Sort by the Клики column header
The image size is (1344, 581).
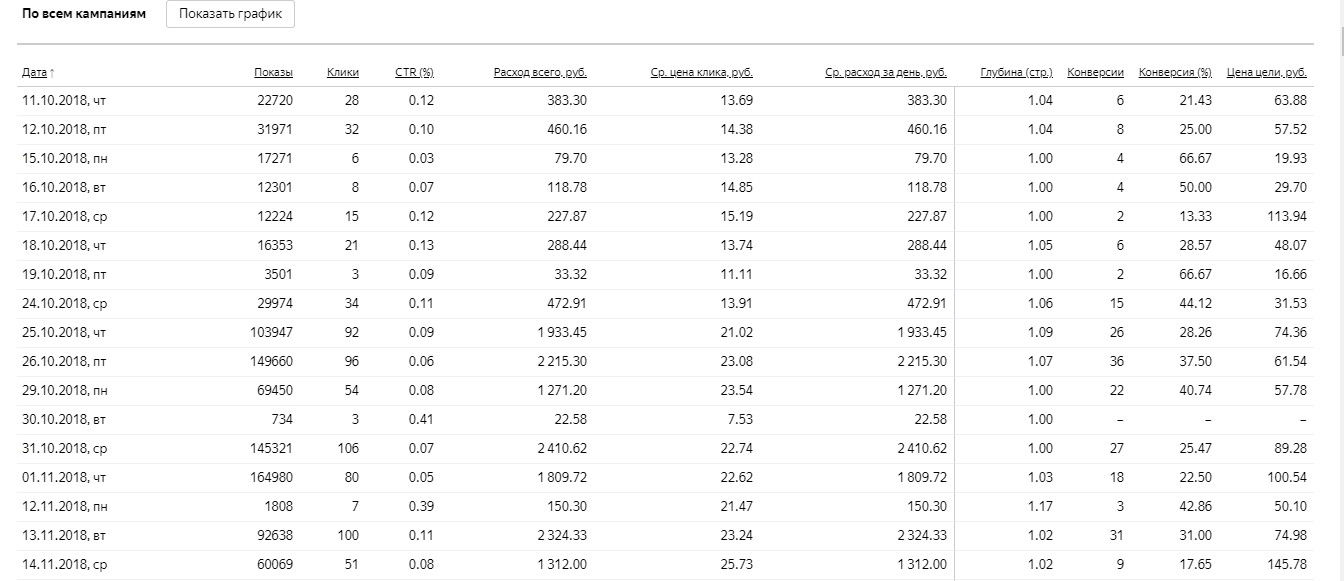click(343, 73)
